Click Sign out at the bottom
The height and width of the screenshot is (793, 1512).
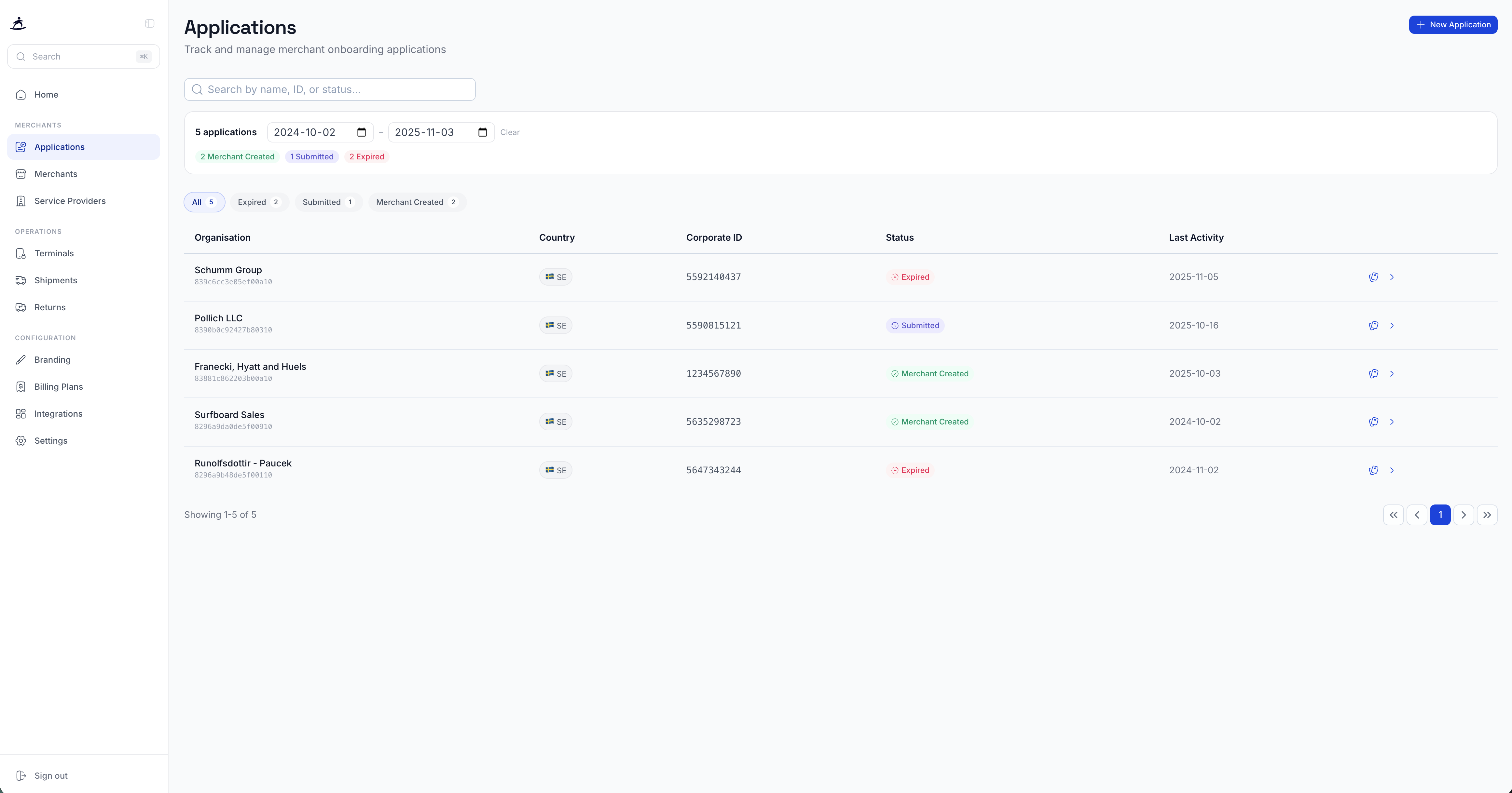click(50, 775)
